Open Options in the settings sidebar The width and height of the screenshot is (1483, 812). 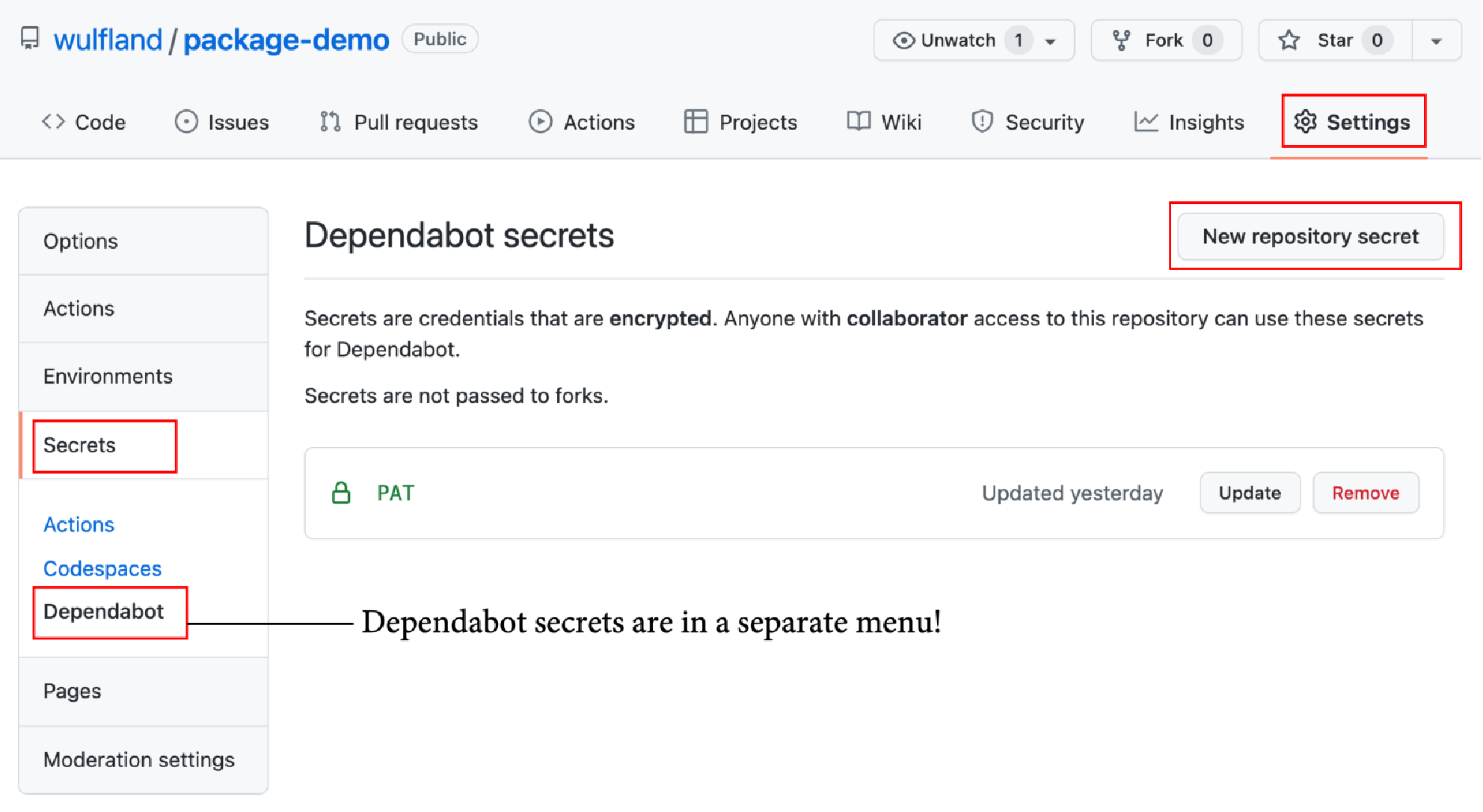(x=144, y=242)
